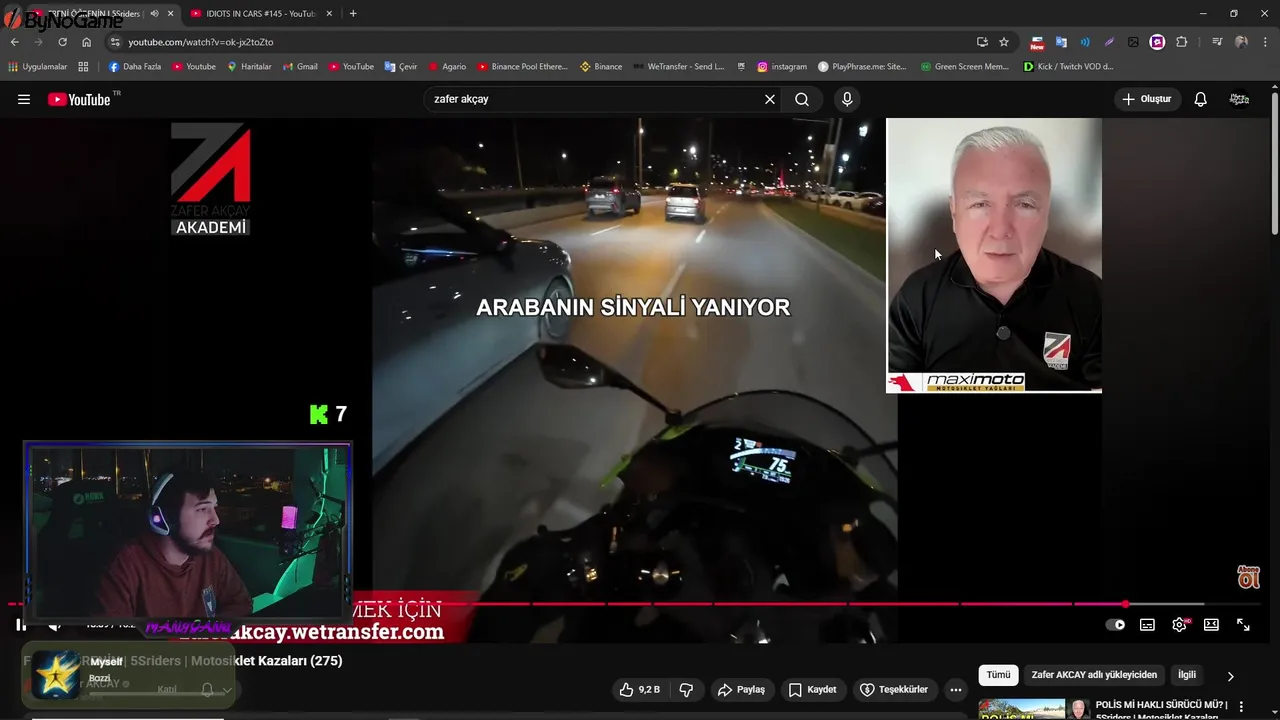Image resolution: width=1280 pixels, height=720 pixels.
Task: Toggle subtitles in the video player
Action: tap(1147, 625)
